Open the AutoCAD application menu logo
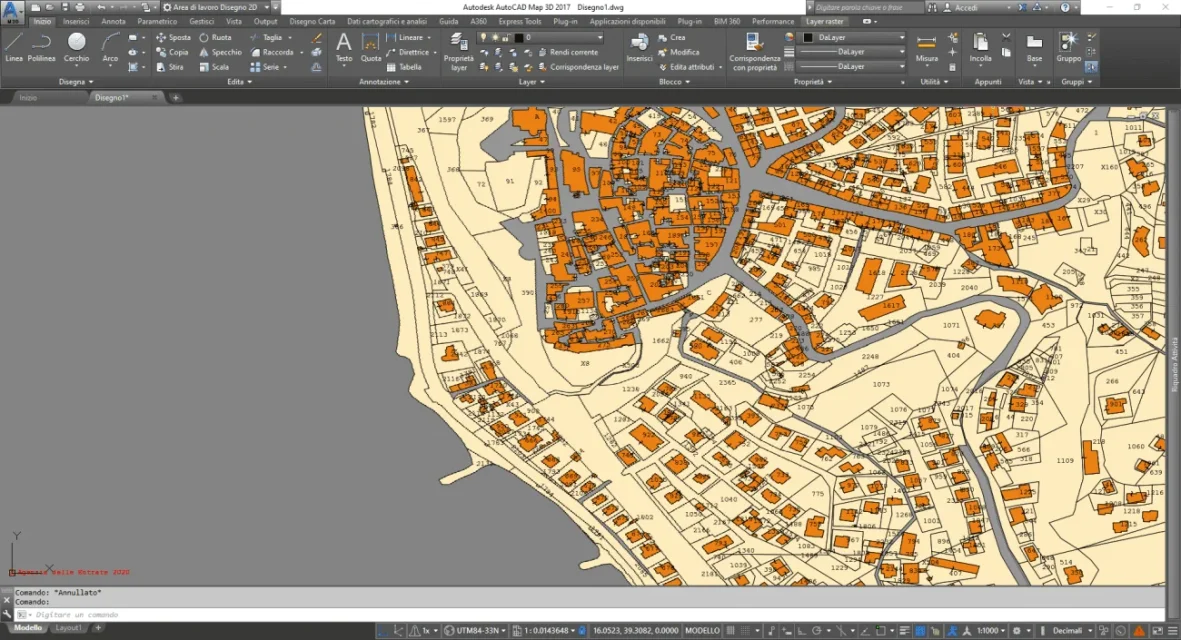This screenshot has width=1181, height=640. tap(11, 11)
